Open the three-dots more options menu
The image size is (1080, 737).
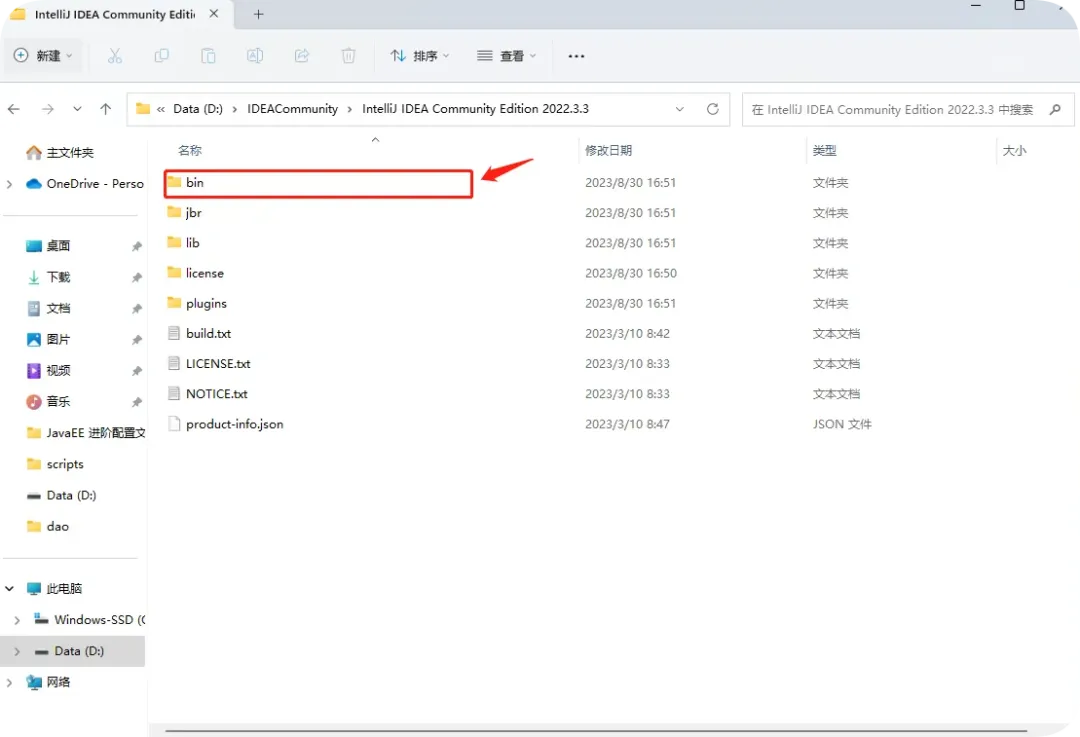click(x=576, y=56)
